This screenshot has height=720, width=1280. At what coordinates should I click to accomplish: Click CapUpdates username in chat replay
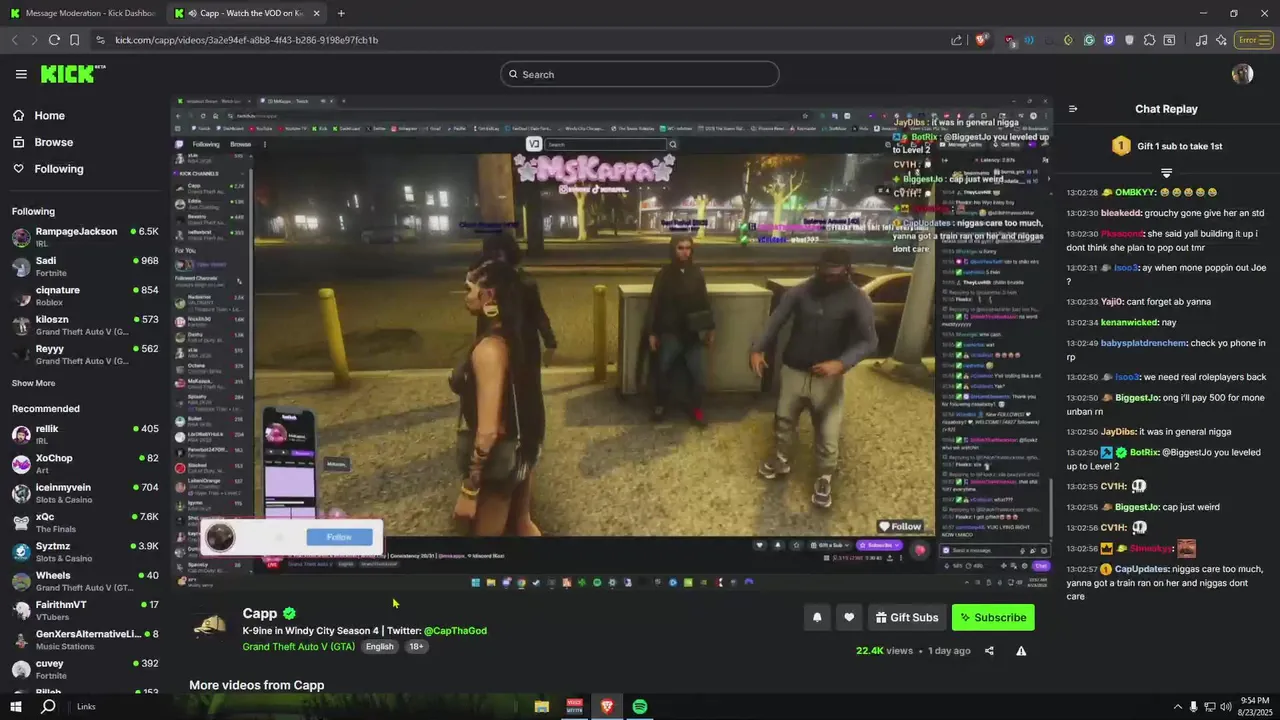point(1142,569)
